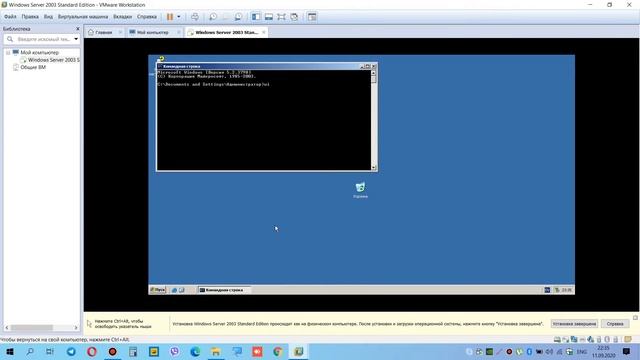Click guest quick launch Internet Explorer icon

(174, 290)
